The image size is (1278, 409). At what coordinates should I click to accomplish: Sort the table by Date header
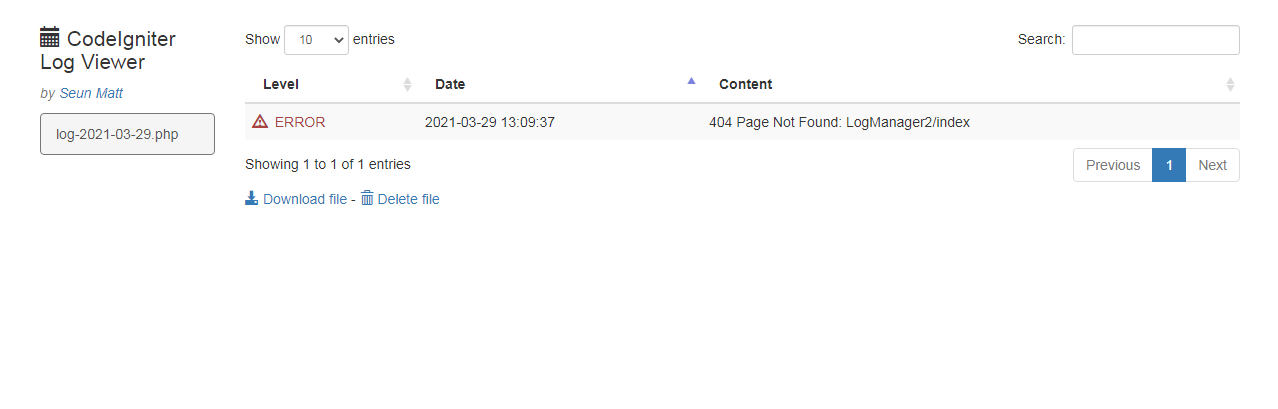450,84
